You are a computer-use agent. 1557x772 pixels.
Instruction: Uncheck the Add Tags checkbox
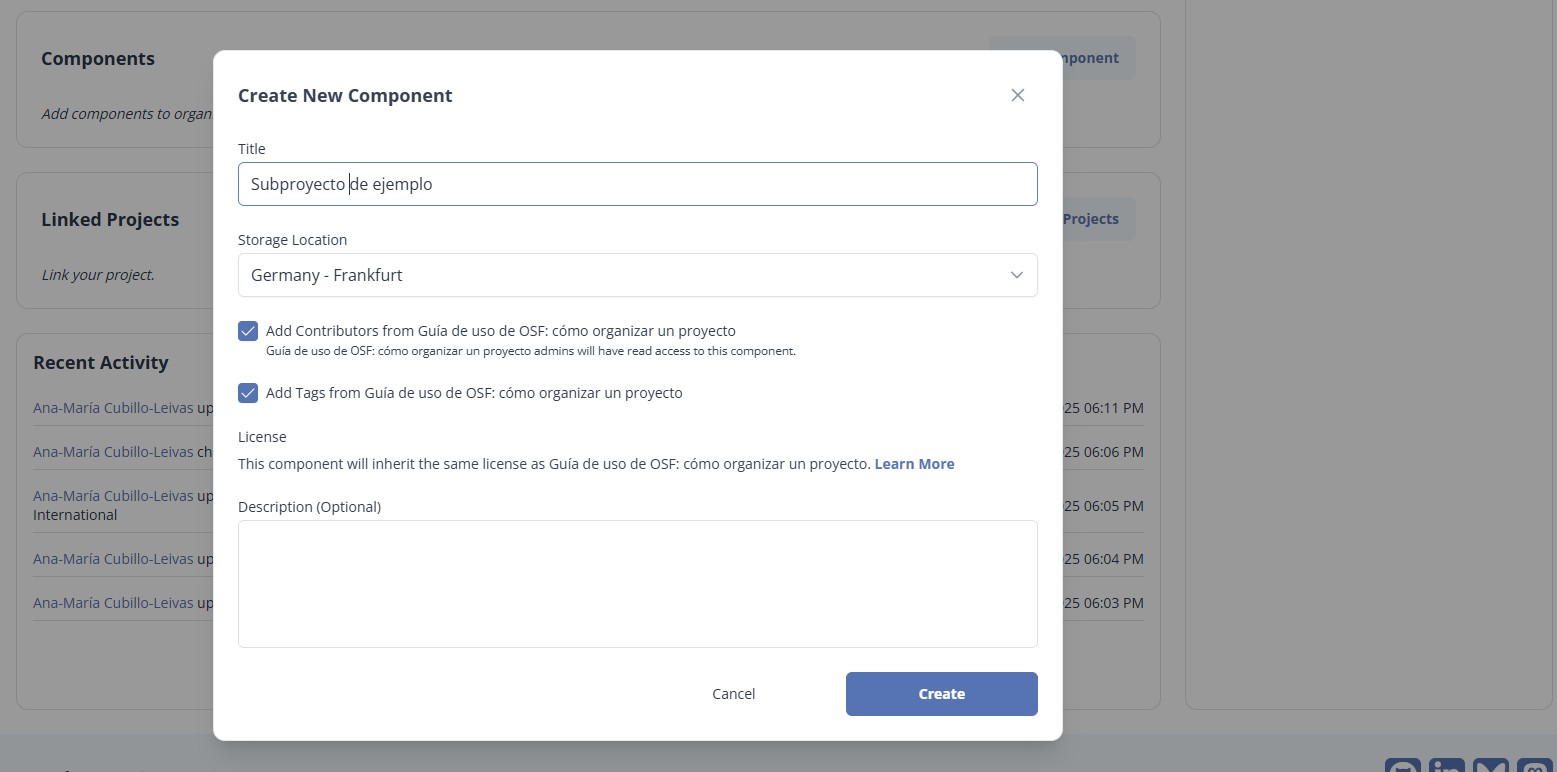[248, 393]
